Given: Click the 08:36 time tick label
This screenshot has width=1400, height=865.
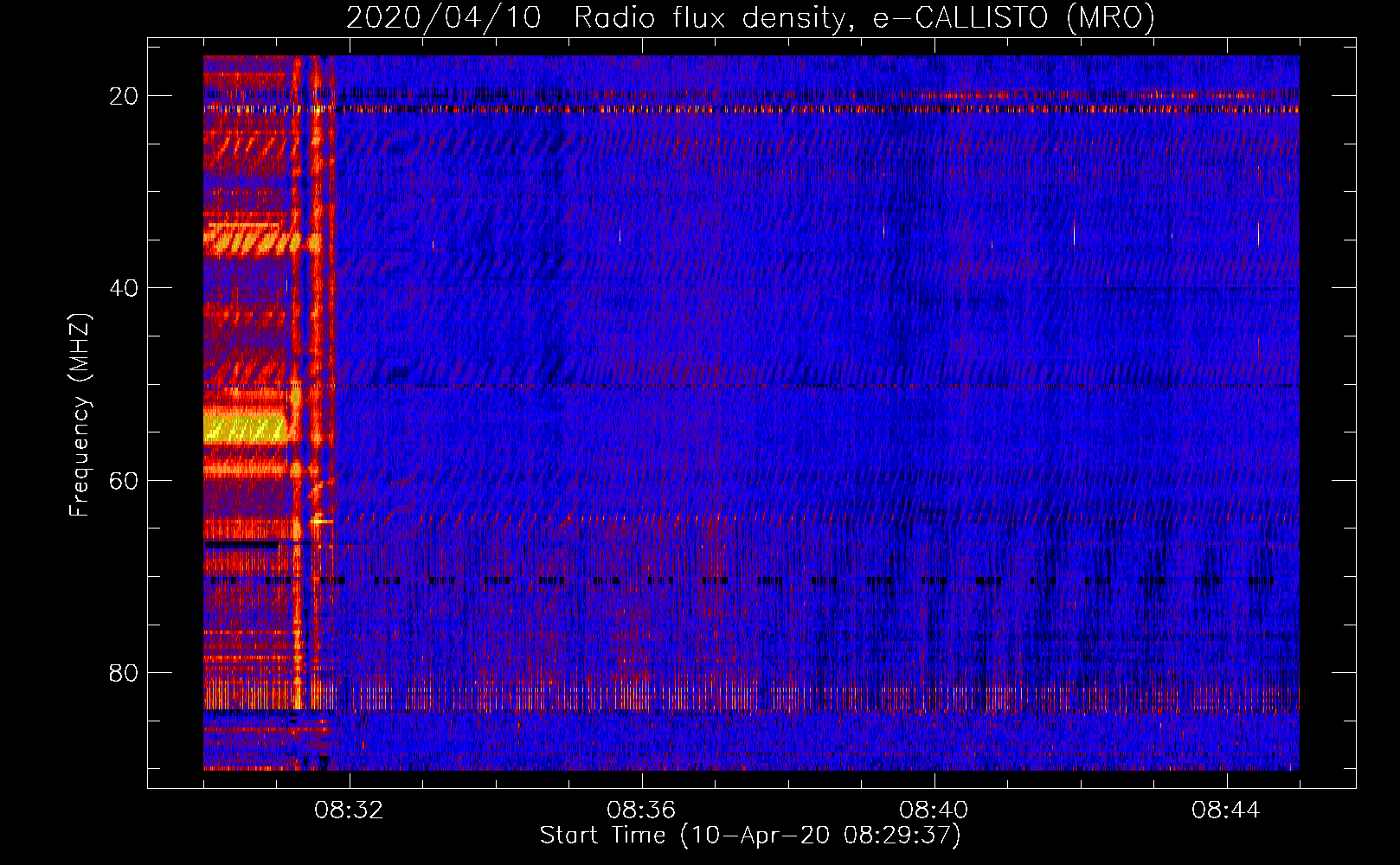Looking at the screenshot, I should coord(641,811).
